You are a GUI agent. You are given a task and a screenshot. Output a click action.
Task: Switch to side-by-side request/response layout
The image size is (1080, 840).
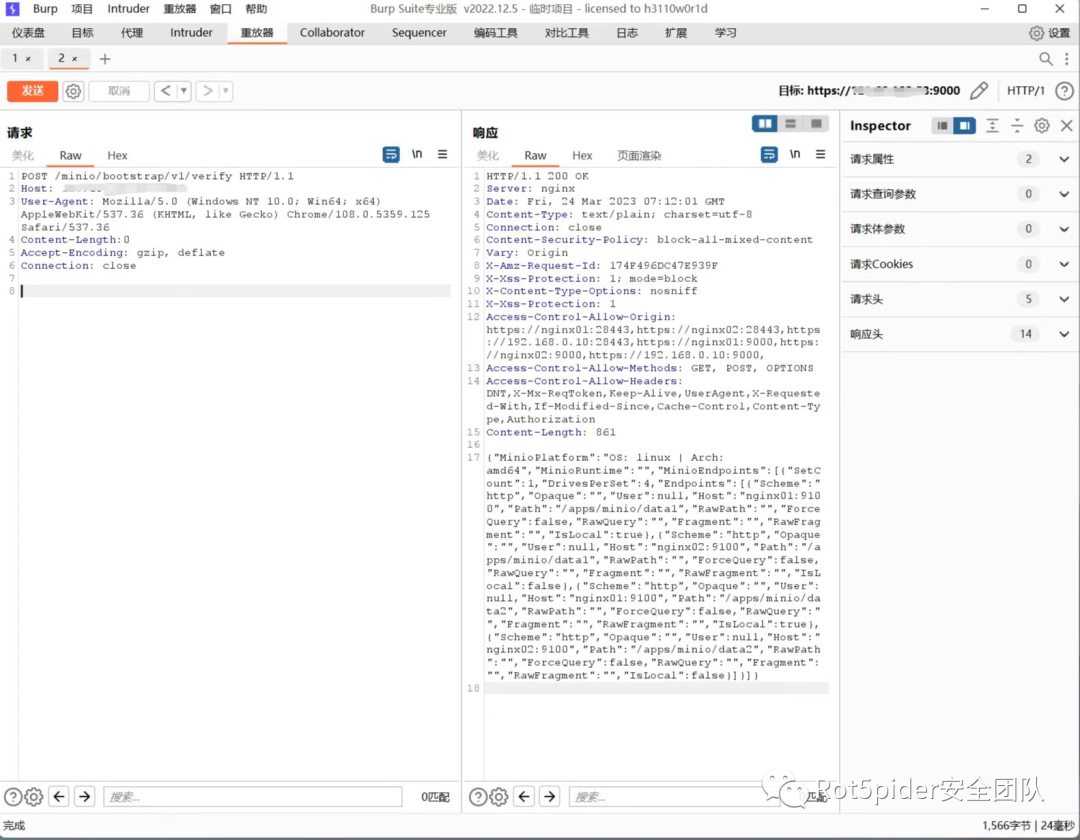(765, 124)
